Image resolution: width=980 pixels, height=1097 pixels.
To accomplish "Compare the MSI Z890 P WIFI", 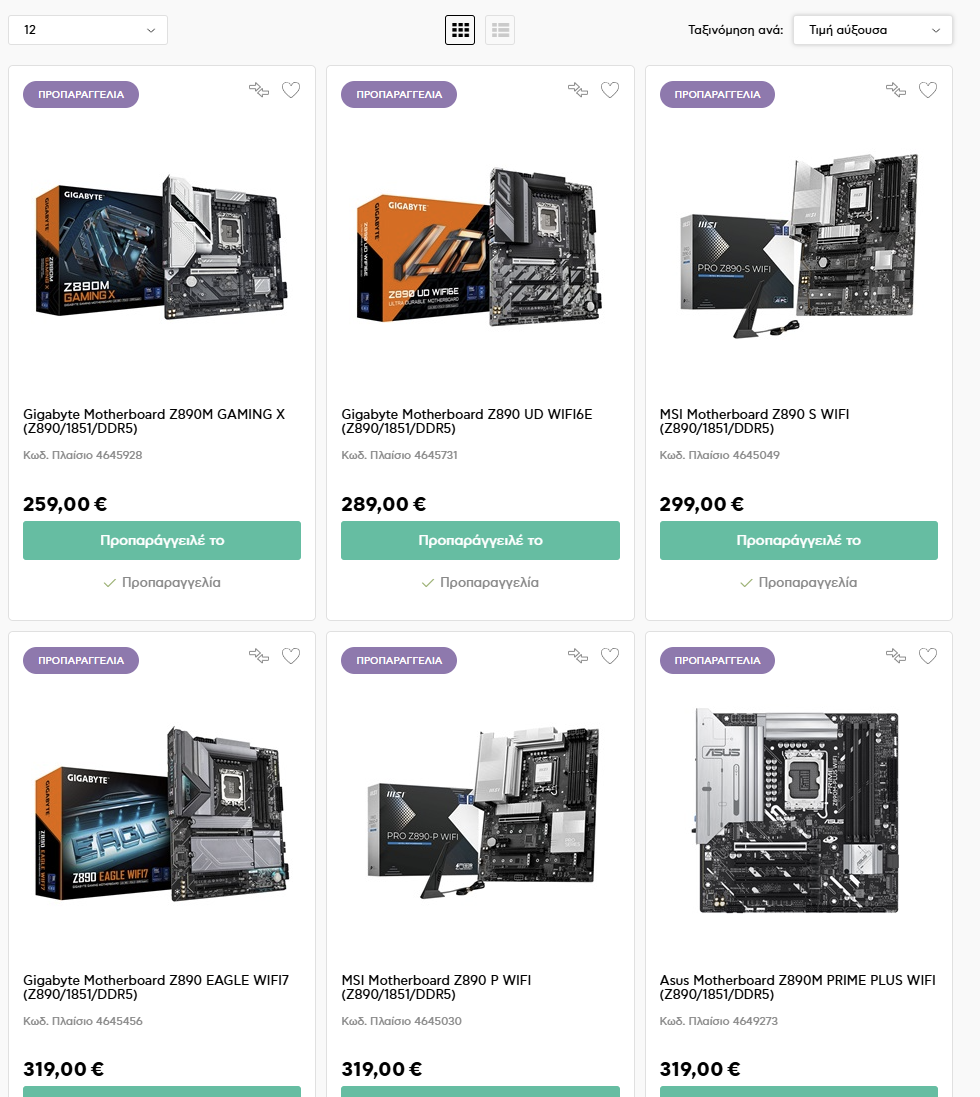I will tap(578, 656).
